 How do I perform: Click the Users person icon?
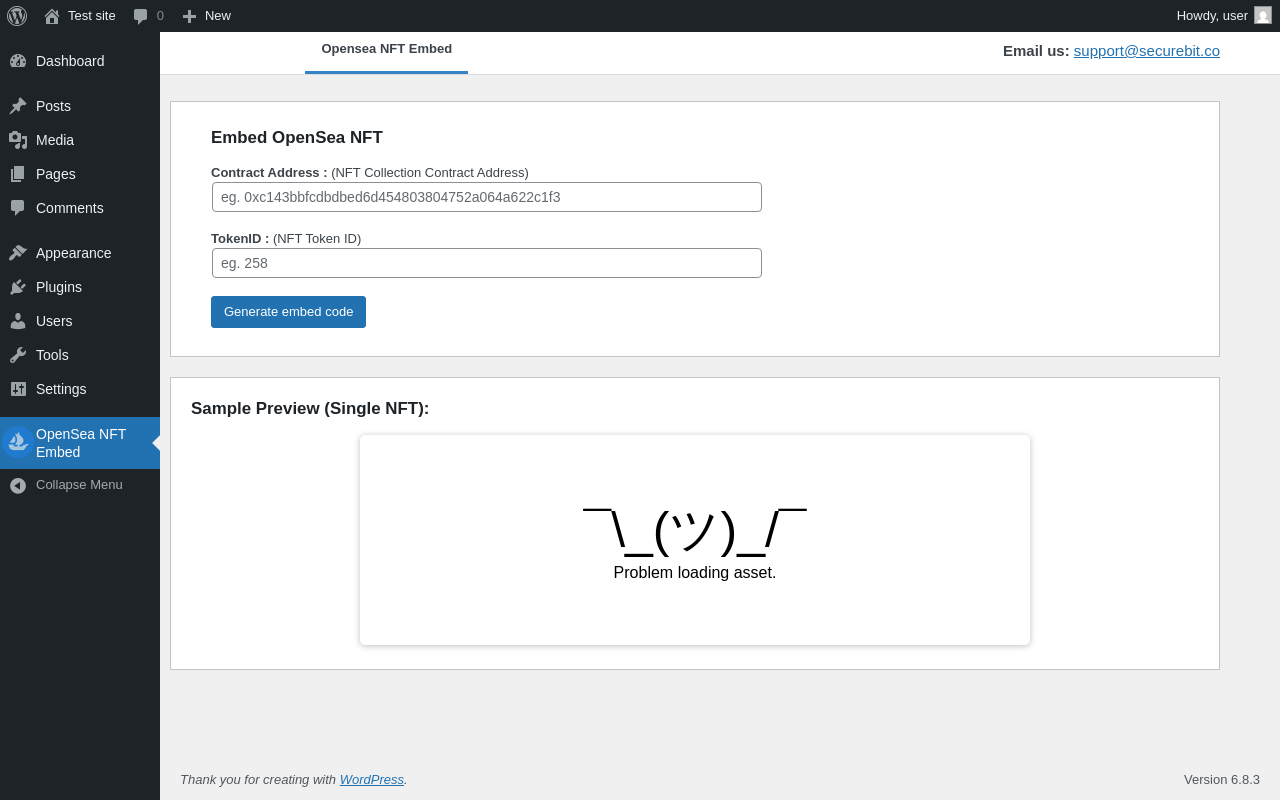(18, 321)
